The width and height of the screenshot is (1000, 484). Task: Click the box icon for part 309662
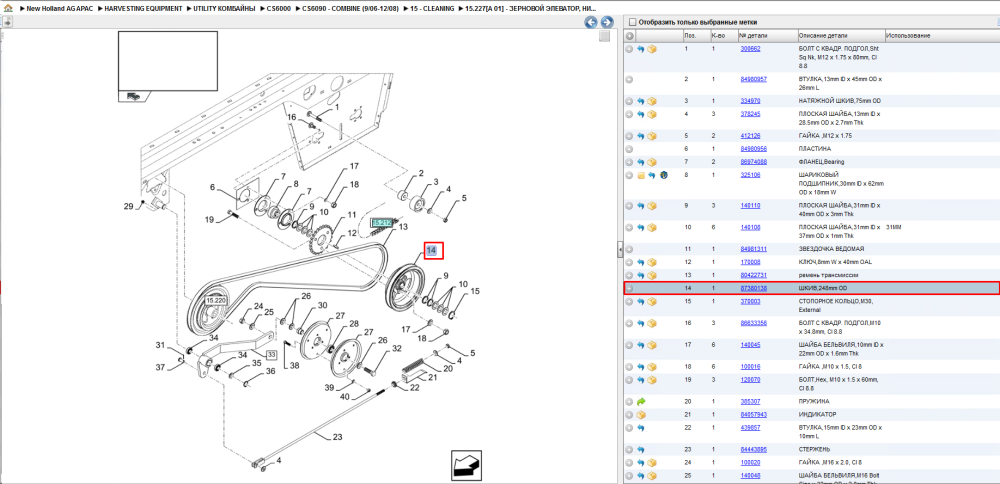[652, 48]
